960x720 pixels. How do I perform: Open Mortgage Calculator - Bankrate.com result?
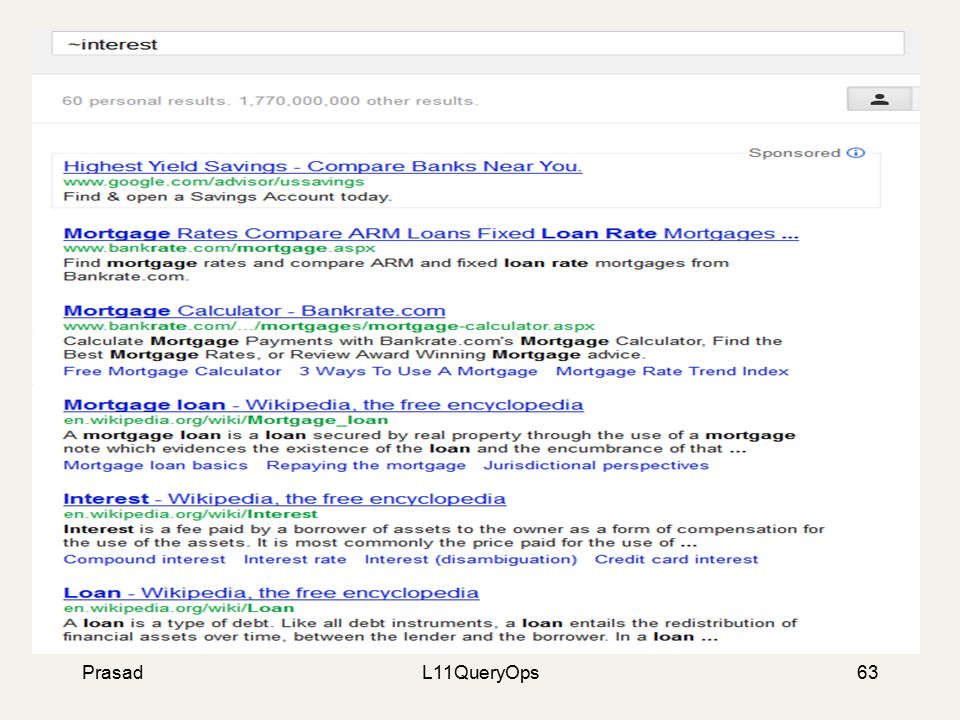254,310
